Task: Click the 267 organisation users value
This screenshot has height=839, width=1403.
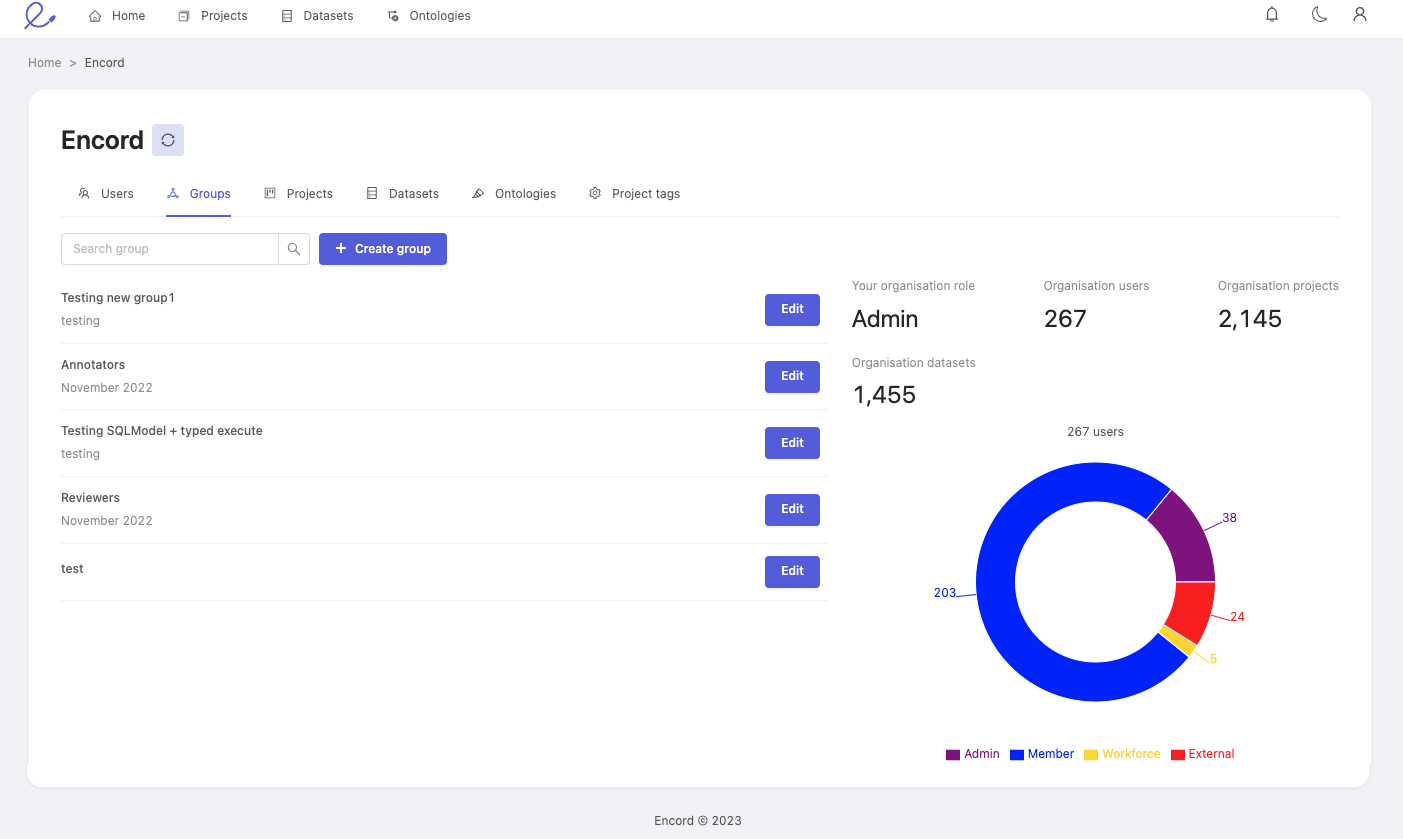Action: point(1065,319)
